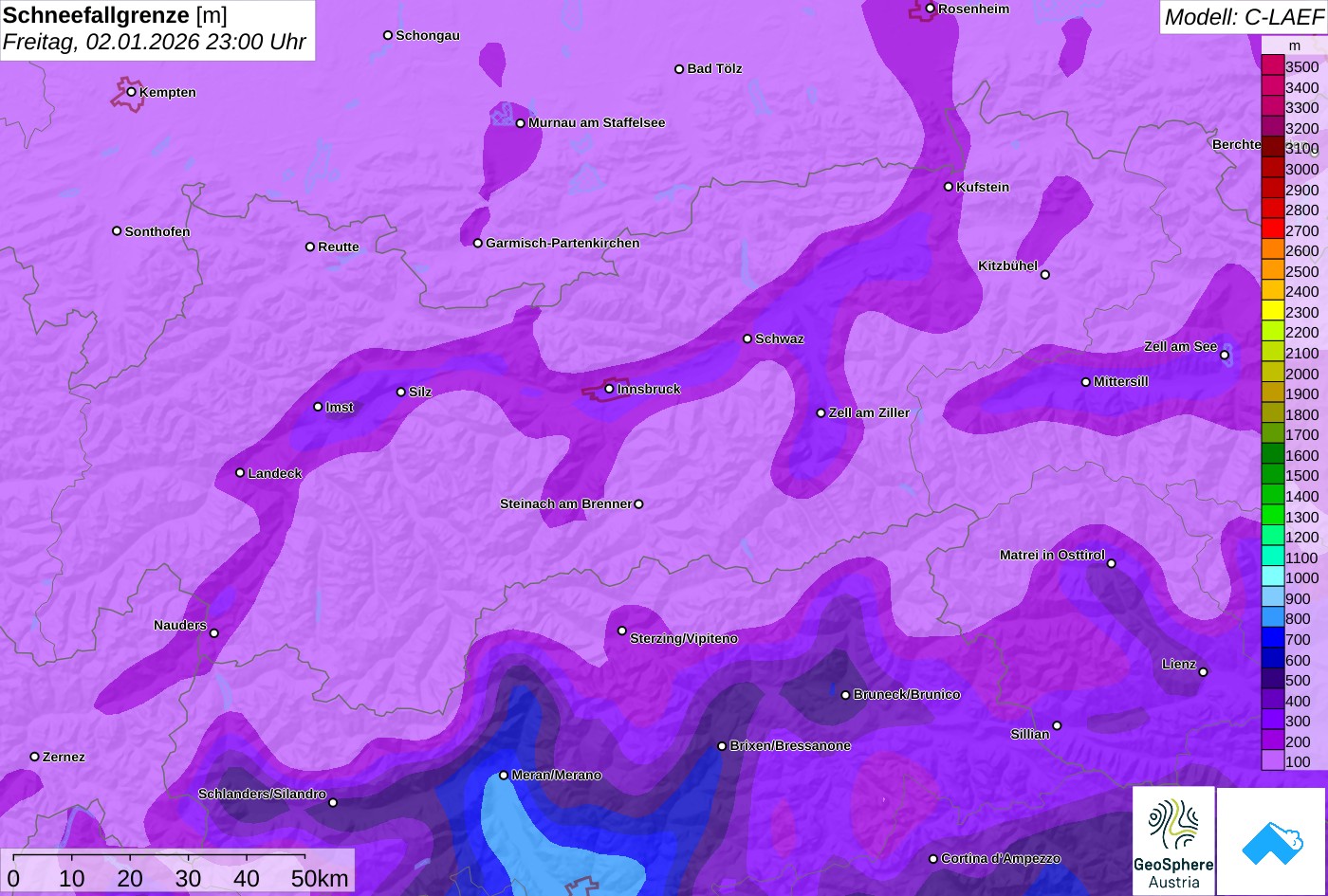This screenshot has width=1328, height=896.
Task: Click the Matrei in Osttirol dot
Action: 1112,563
